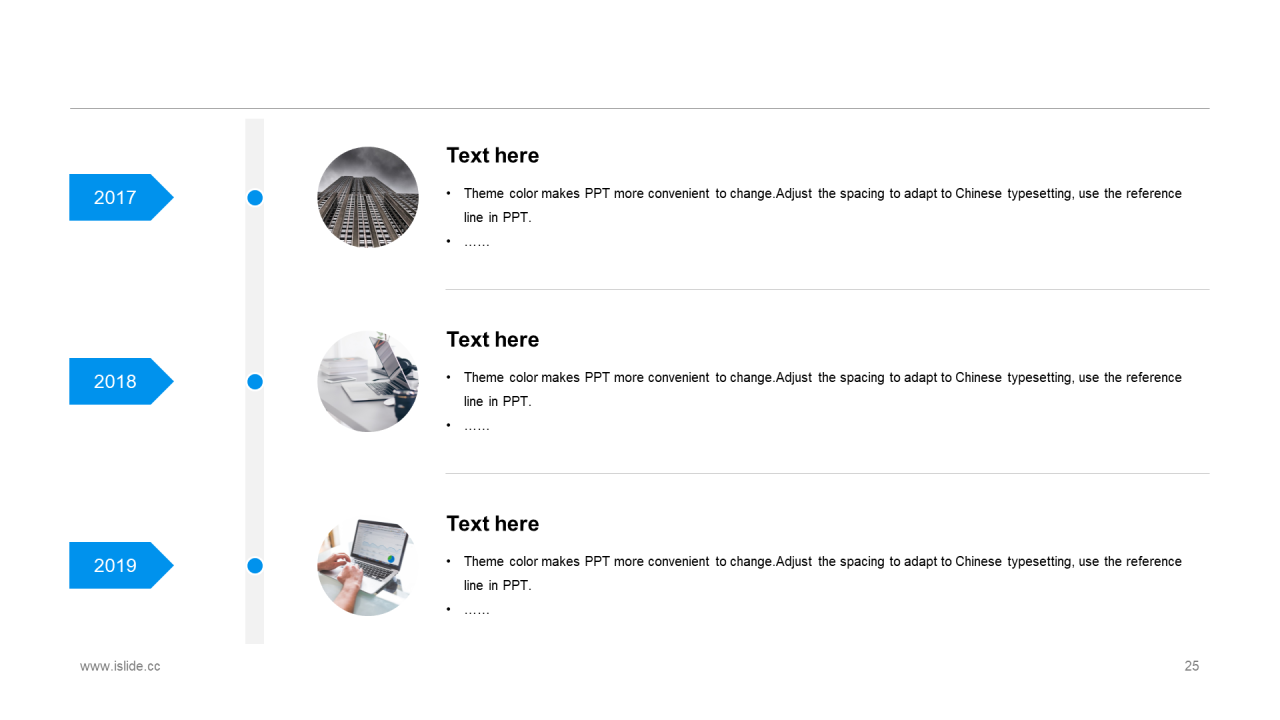
Task: Click the hands typing on laptop photo
Action: click(368, 565)
